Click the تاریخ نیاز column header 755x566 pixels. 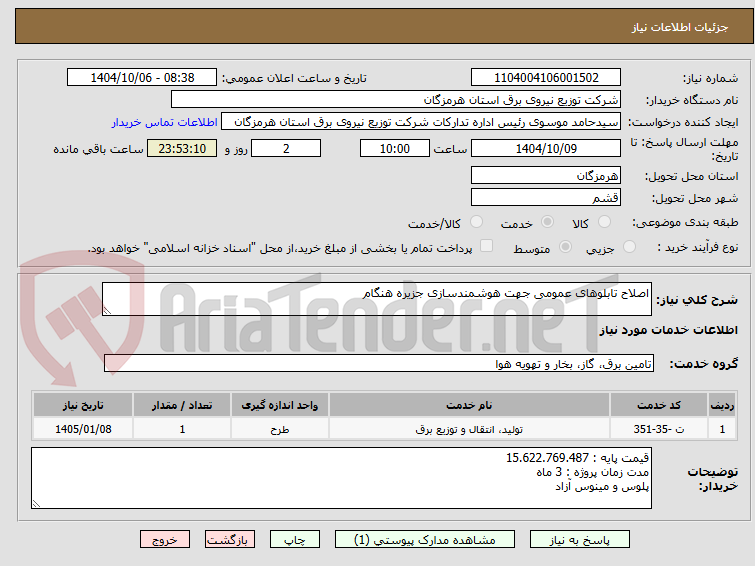(83, 405)
